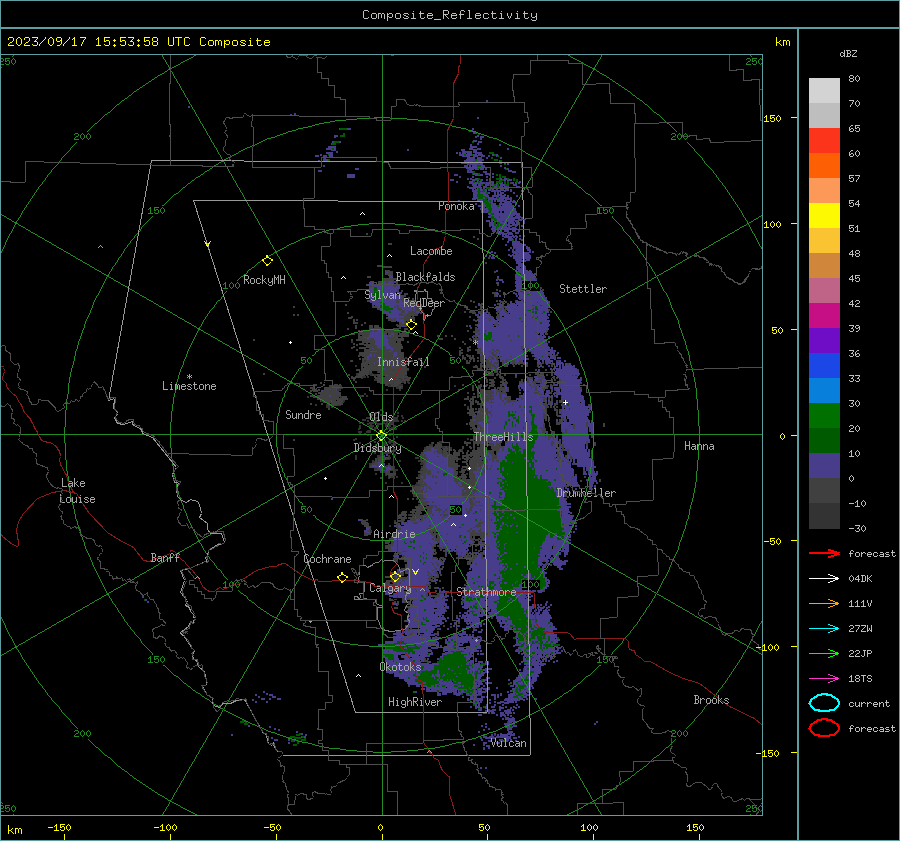Click the red forecast arrow in legend

(x=824, y=553)
